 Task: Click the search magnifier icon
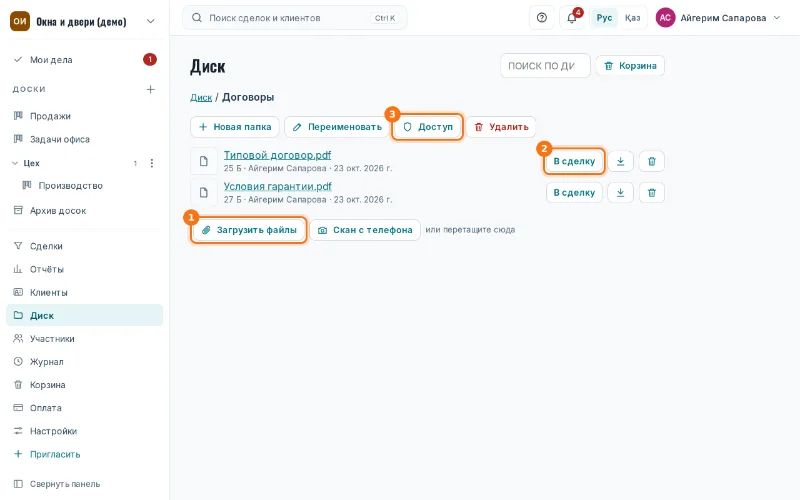196,18
